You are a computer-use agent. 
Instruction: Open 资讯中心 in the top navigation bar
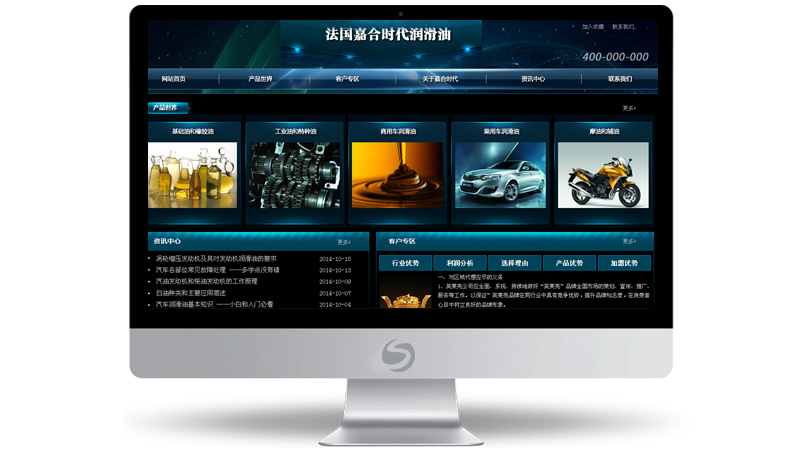tap(533, 78)
